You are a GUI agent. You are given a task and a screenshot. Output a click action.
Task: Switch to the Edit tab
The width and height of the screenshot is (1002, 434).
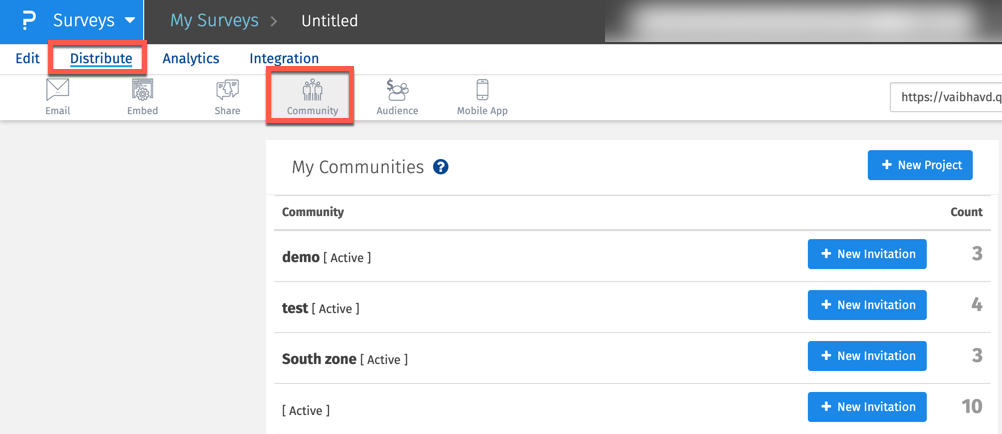click(28, 59)
